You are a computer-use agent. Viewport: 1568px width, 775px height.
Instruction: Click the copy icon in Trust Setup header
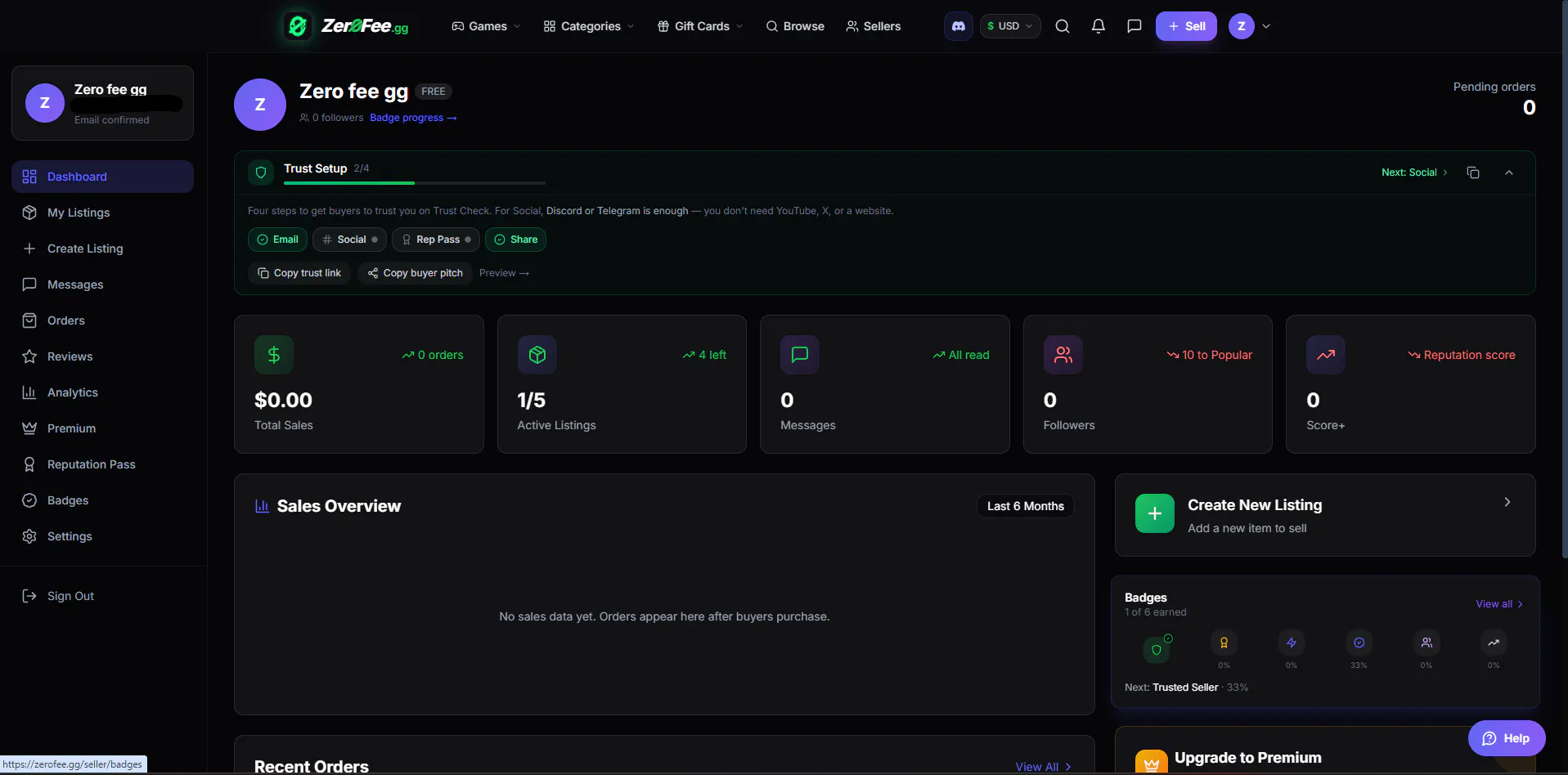click(1473, 172)
